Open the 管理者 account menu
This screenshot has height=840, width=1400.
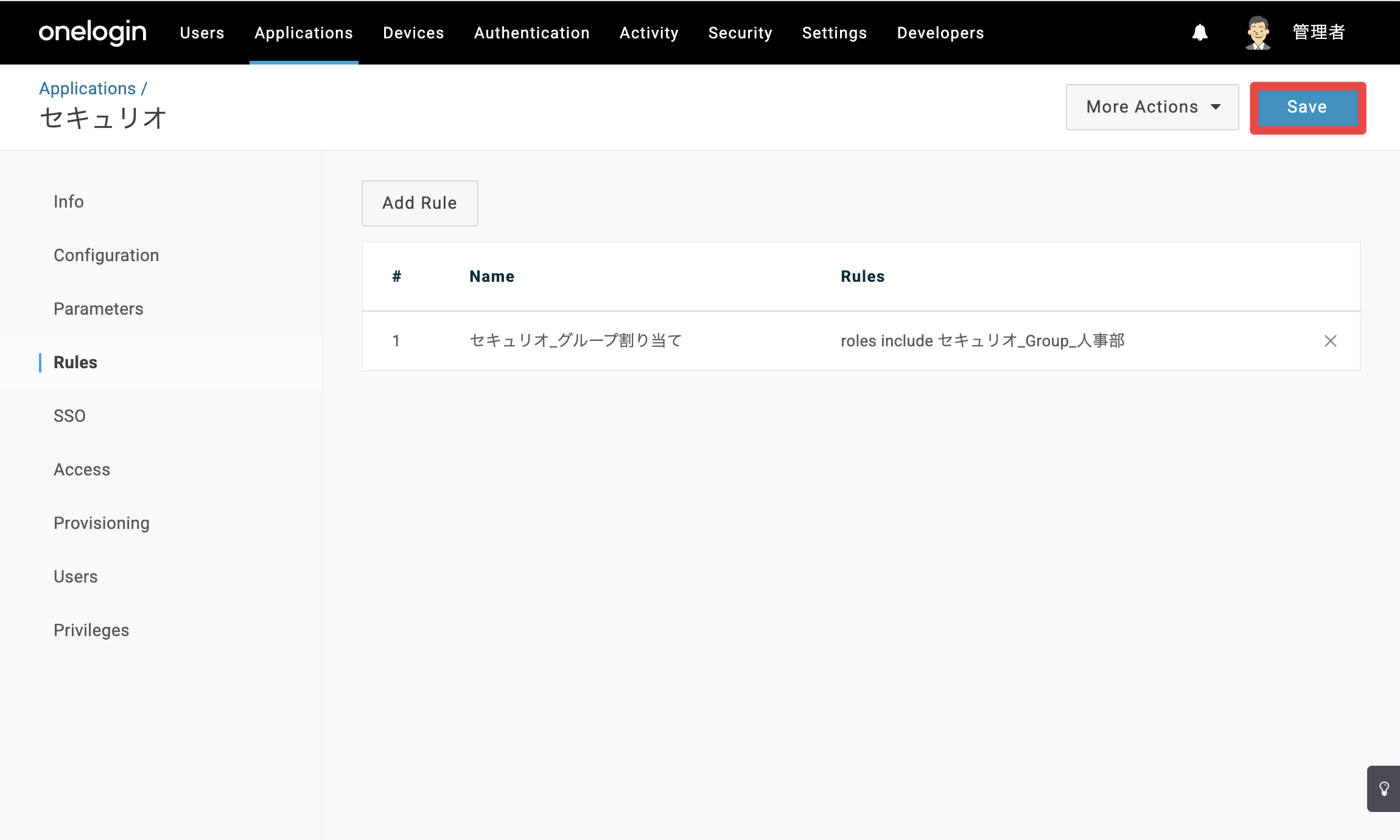pos(1318,32)
